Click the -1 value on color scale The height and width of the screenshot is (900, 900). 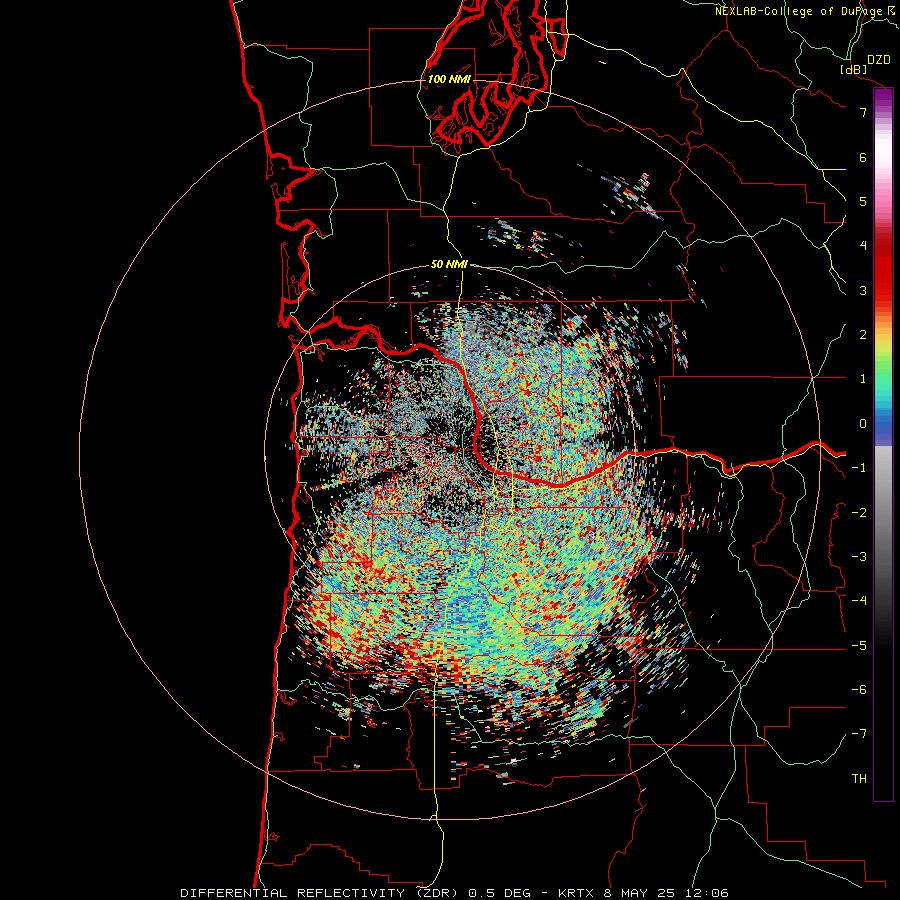pyautogui.click(x=859, y=468)
